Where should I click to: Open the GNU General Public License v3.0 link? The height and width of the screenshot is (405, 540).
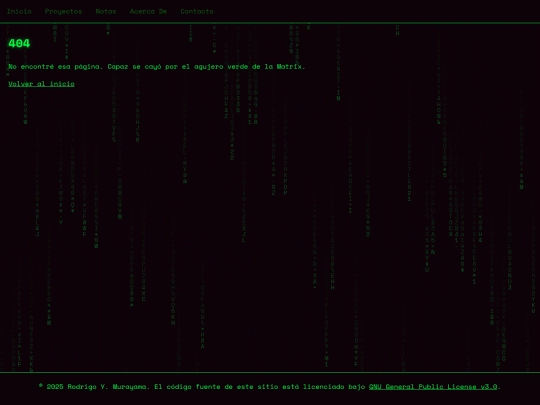pos(433,386)
